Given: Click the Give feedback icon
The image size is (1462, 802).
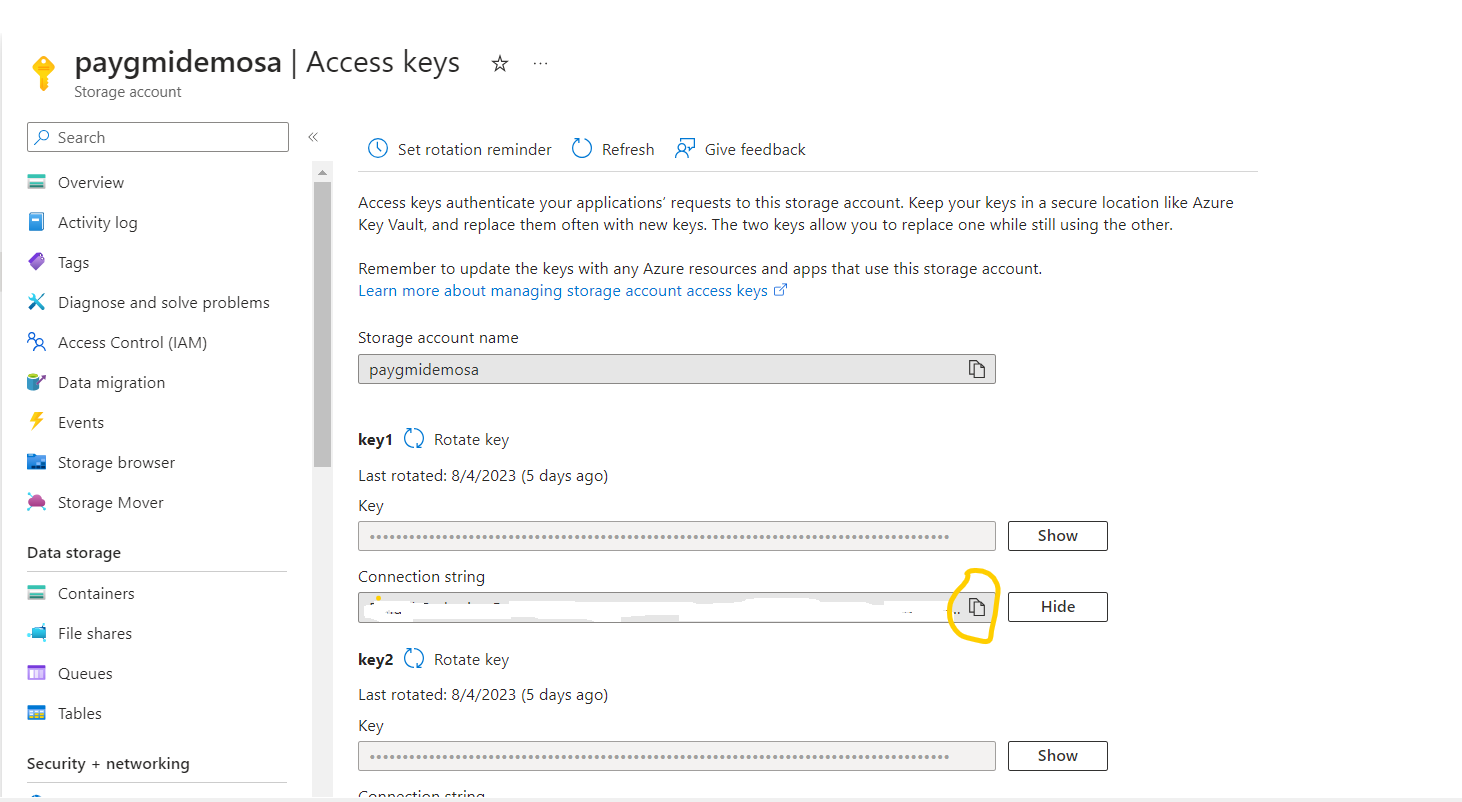Looking at the screenshot, I should [685, 149].
